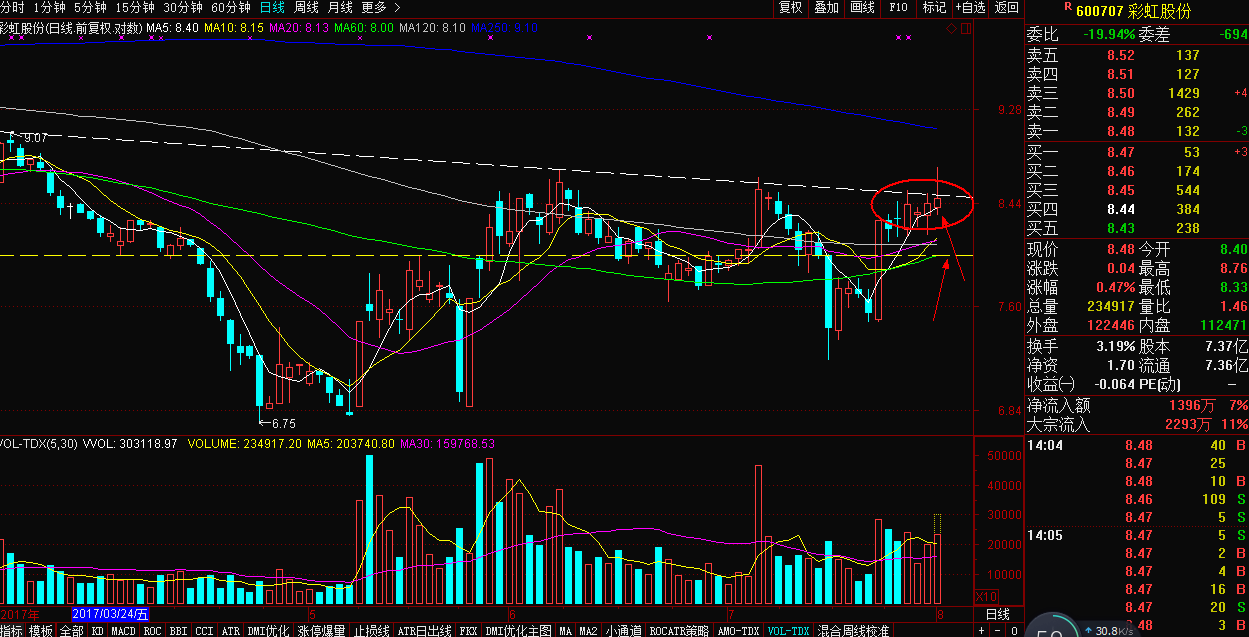
Task: Select the DMI优化 indicator tab
Action: click(x=267, y=631)
